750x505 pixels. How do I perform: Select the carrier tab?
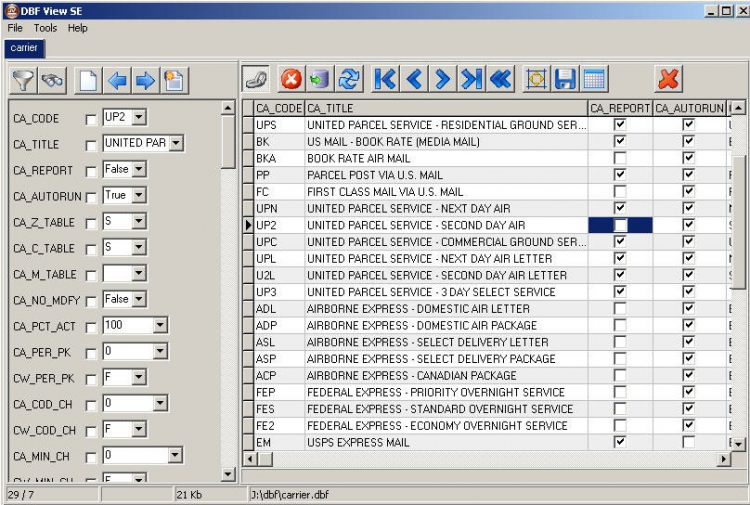pos(24,48)
